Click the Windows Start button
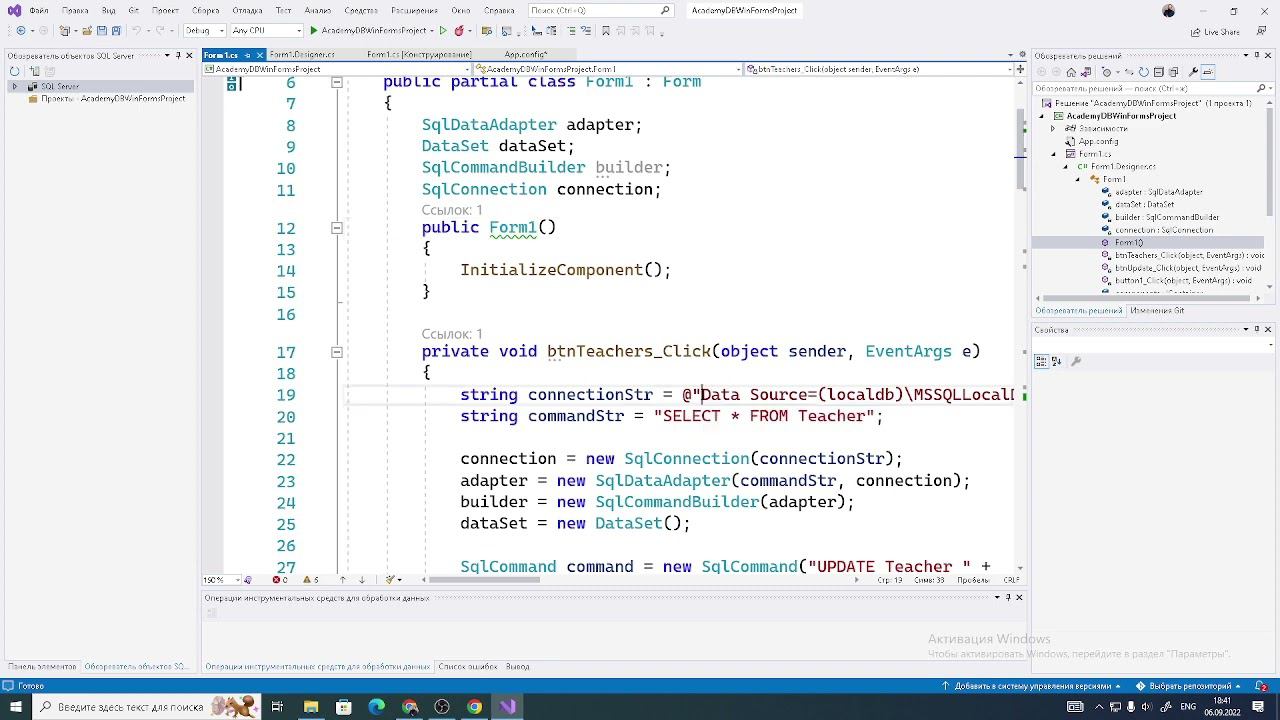This screenshot has width=1280, height=720. 16,707
